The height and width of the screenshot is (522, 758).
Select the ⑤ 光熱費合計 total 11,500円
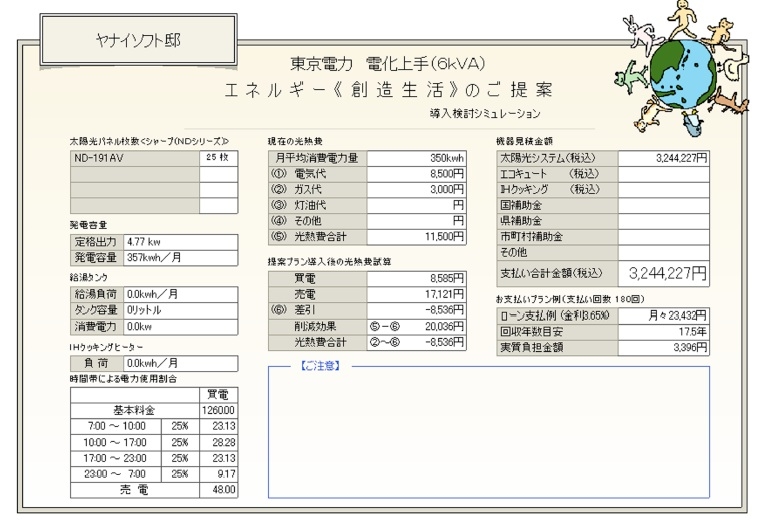click(416, 237)
